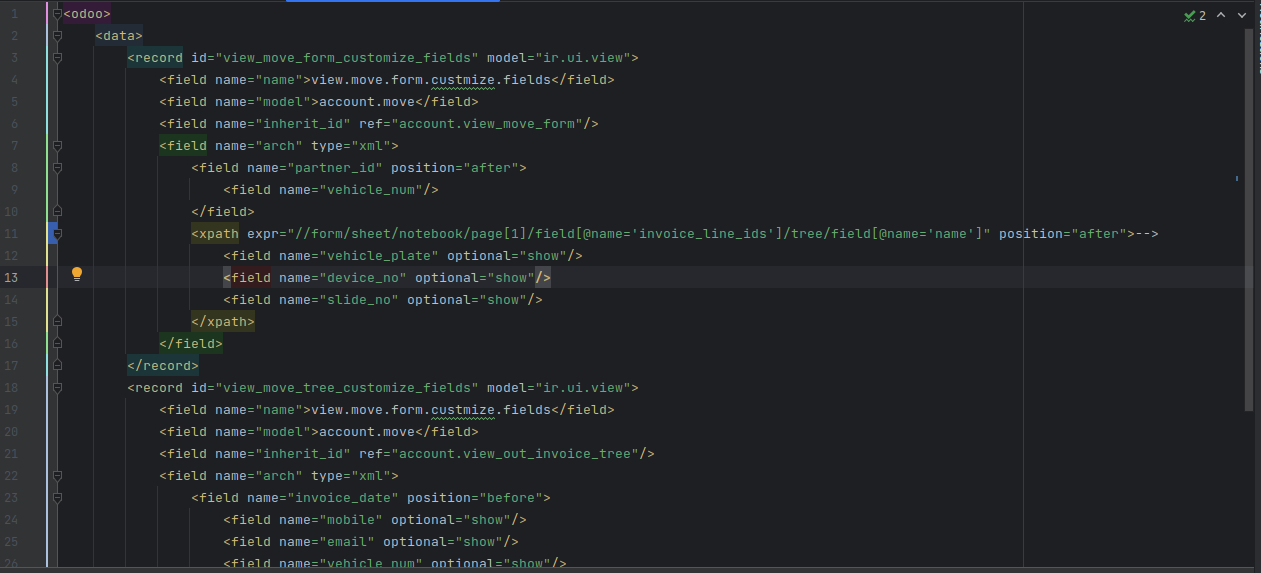Collapse the arch field fold on line 7
The height and width of the screenshot is (573, 1261).
point(57,146)
